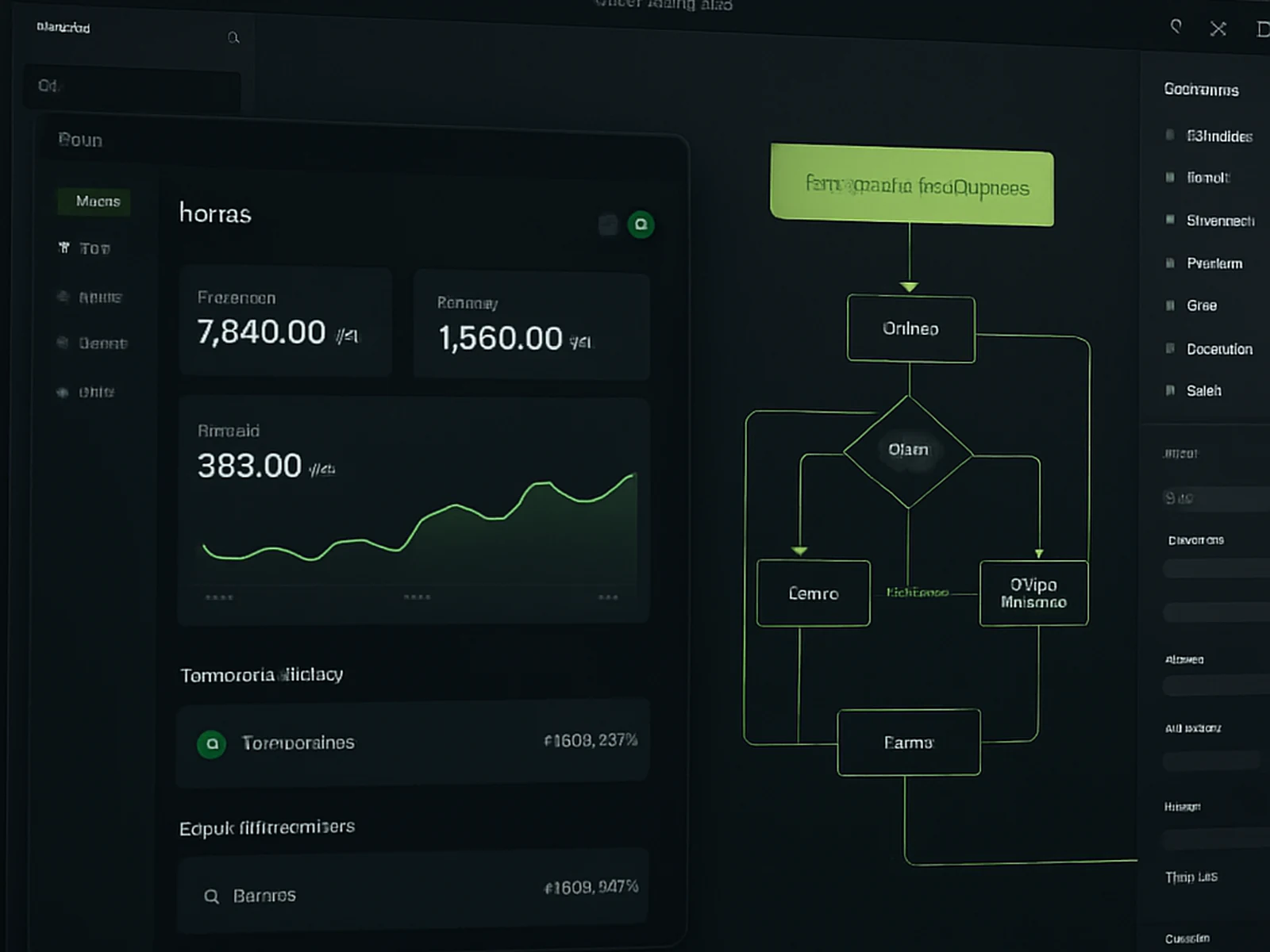Click the pin icon in the top-right bar
Screen dimensions: 1270x952
click(1176, 27)
